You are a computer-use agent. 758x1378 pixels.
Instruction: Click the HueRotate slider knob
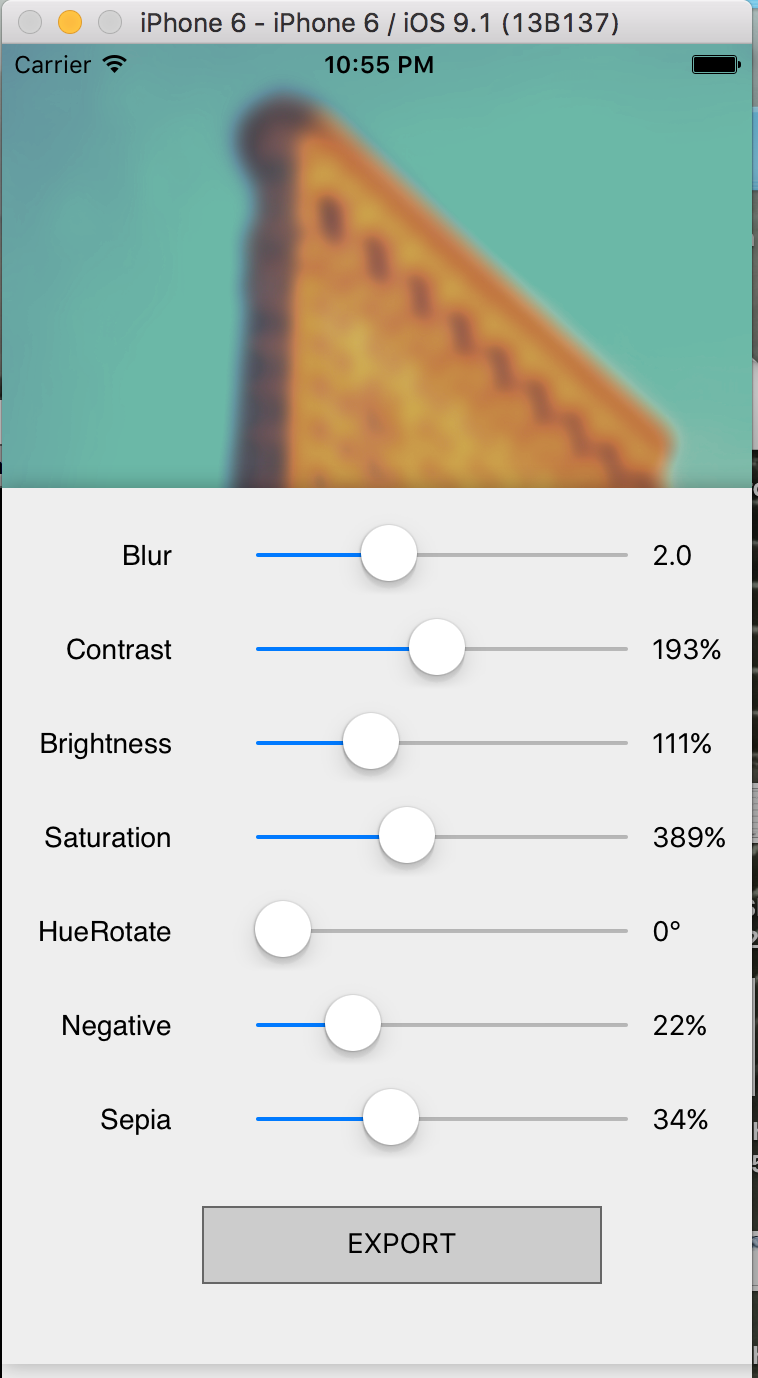coord(283,930)
